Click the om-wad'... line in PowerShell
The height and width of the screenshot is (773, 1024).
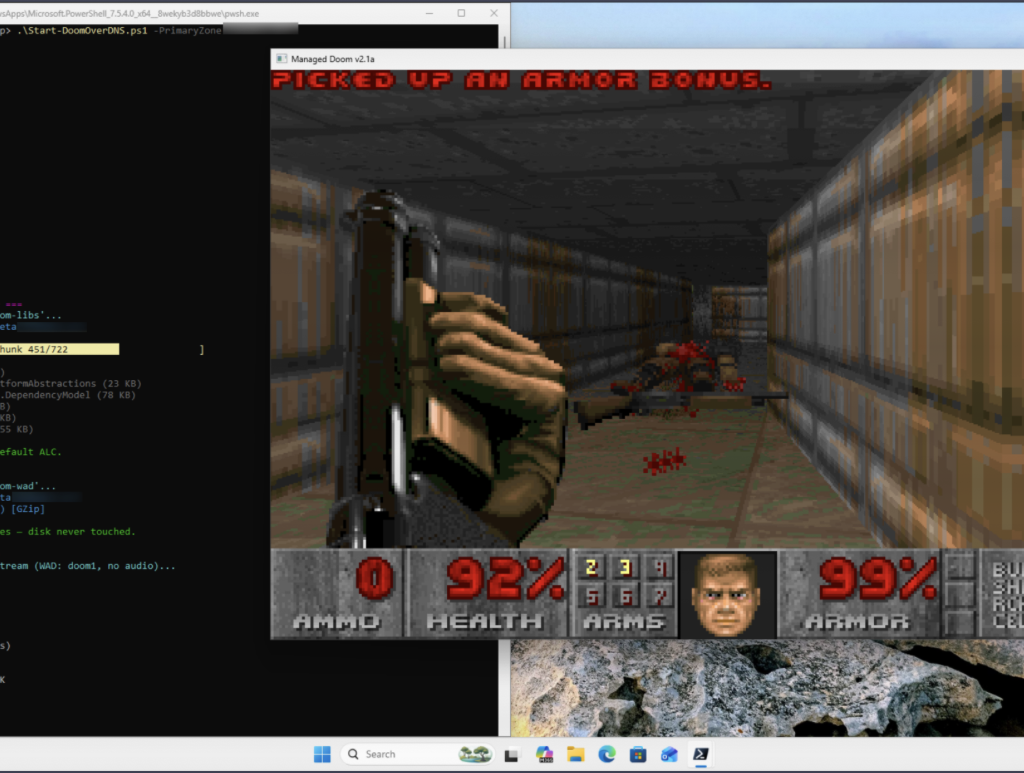(x=28, y=486)
